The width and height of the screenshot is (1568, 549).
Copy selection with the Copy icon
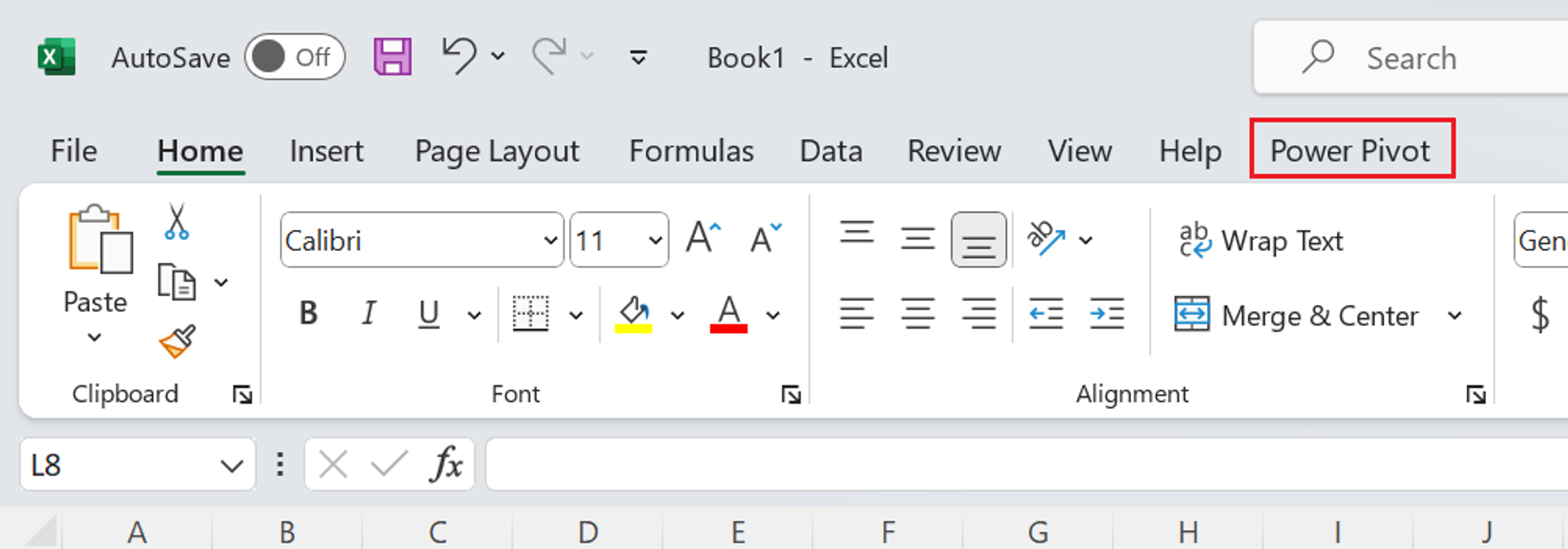(176, 282)
